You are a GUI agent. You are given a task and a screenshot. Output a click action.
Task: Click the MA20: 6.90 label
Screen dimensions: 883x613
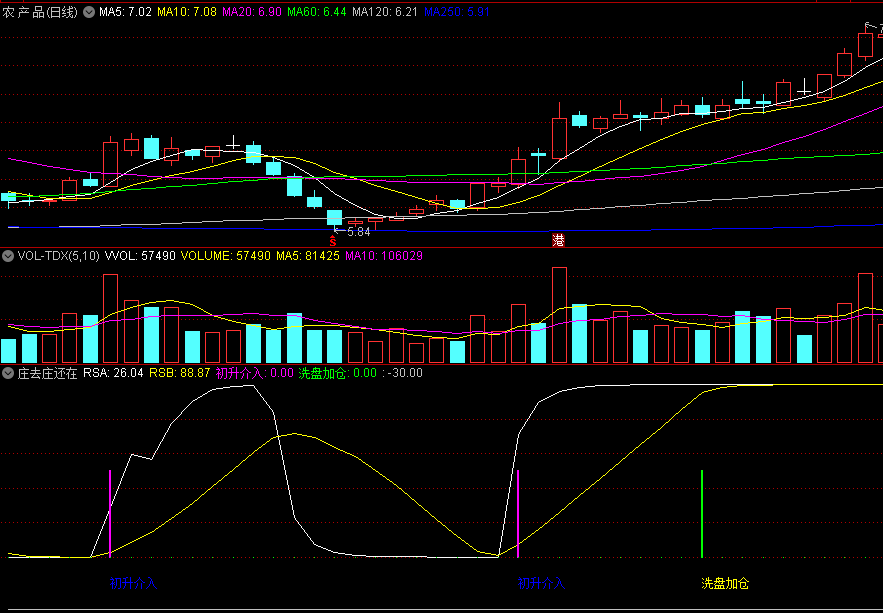click(252, 12)
